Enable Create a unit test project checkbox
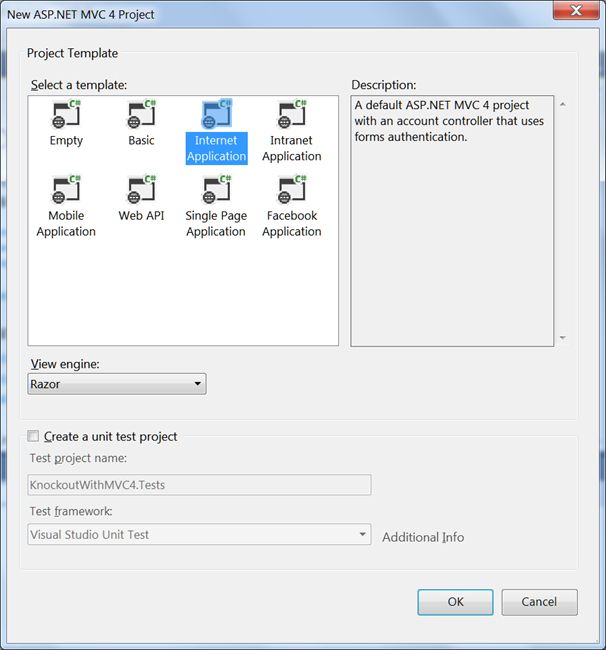The image size is (606, 650). pyautogui.click(x=33, y=436)
